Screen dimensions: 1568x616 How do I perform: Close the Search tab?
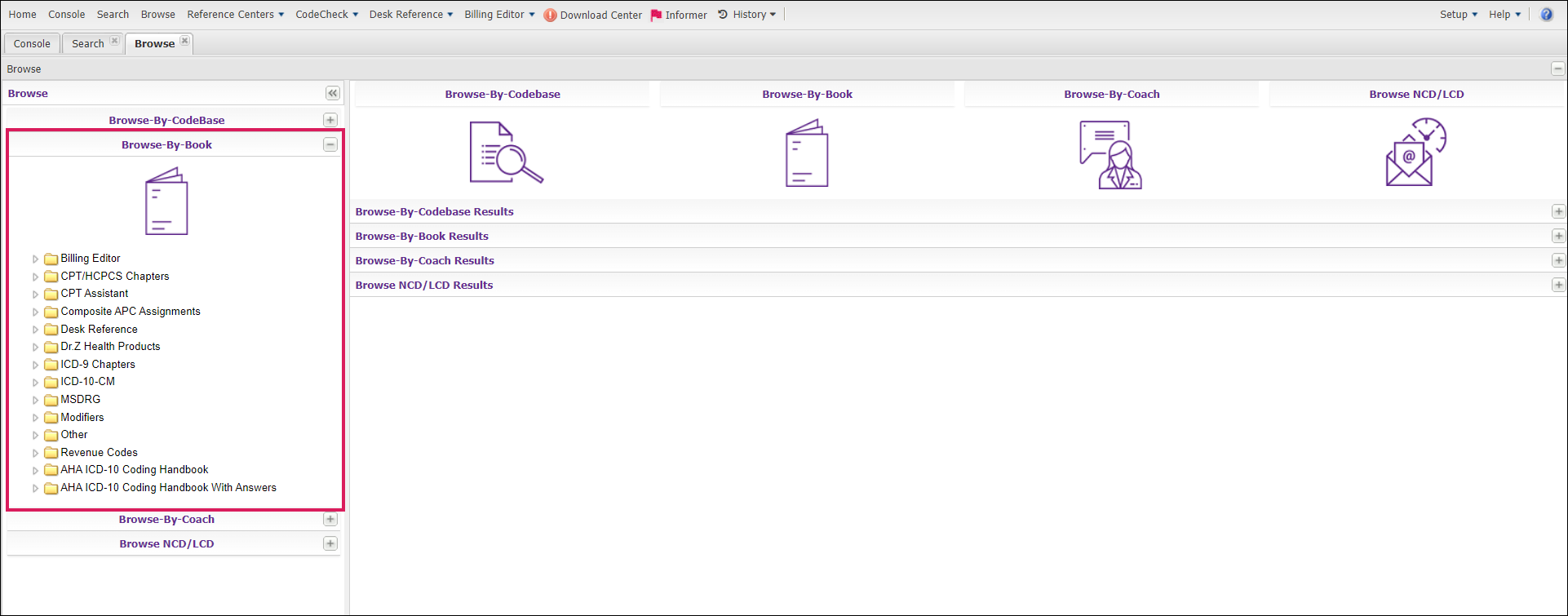(114, 41)
